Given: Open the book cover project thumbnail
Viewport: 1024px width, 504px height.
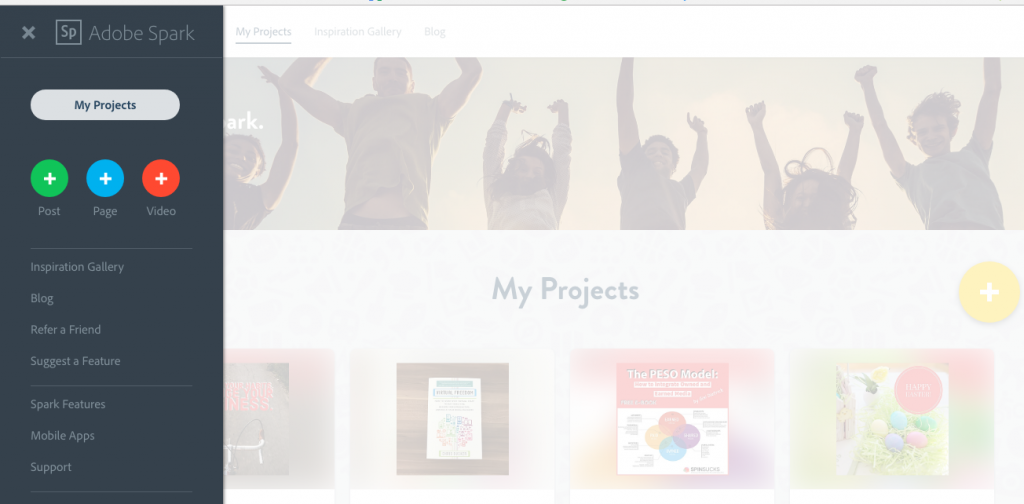Looking at the screenshot, I should coord(453,419).
